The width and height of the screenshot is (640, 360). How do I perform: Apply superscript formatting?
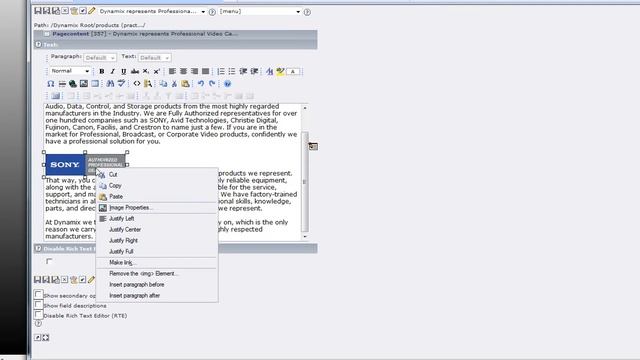click(x=157, y=71)
